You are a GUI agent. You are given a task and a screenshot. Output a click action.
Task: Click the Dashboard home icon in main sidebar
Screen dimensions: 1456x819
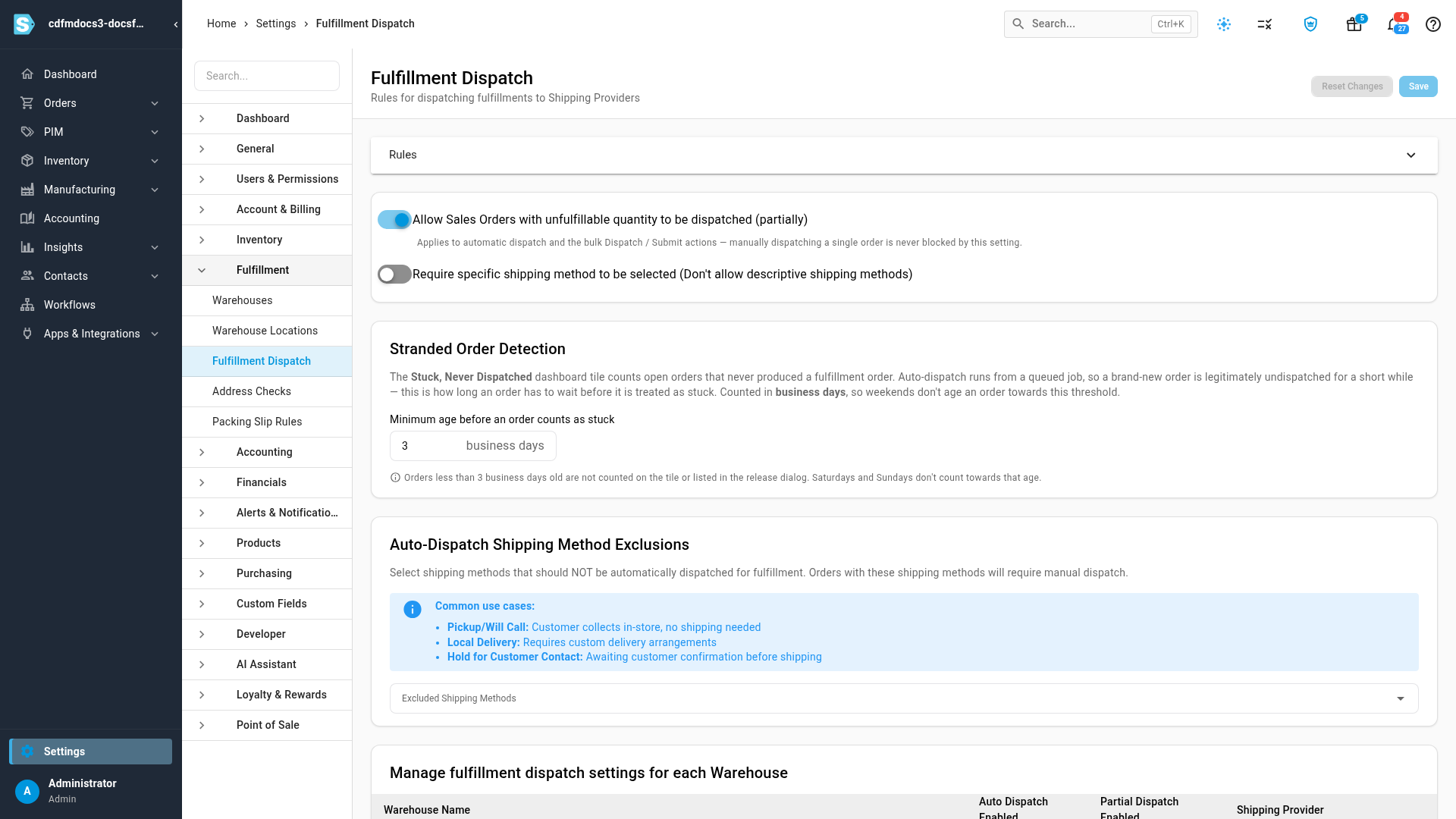(x=27, y=74)
